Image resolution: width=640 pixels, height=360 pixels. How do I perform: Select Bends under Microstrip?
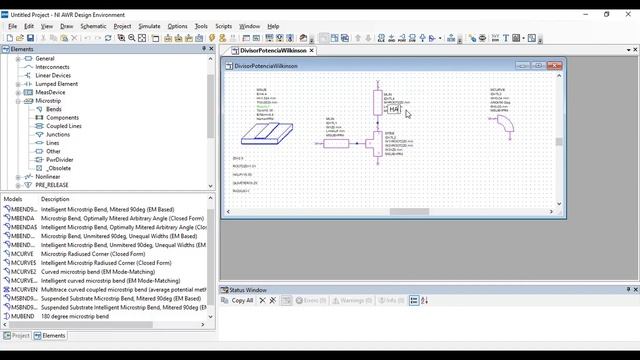53,109
